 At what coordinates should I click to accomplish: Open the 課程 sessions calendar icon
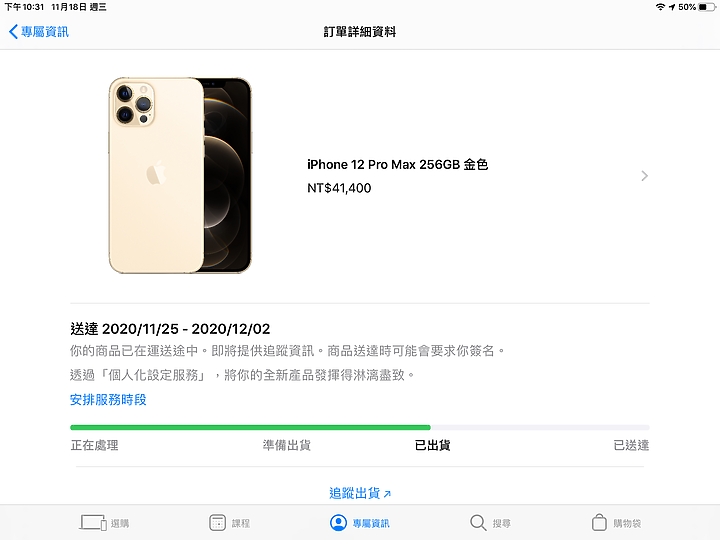(217, 523)
